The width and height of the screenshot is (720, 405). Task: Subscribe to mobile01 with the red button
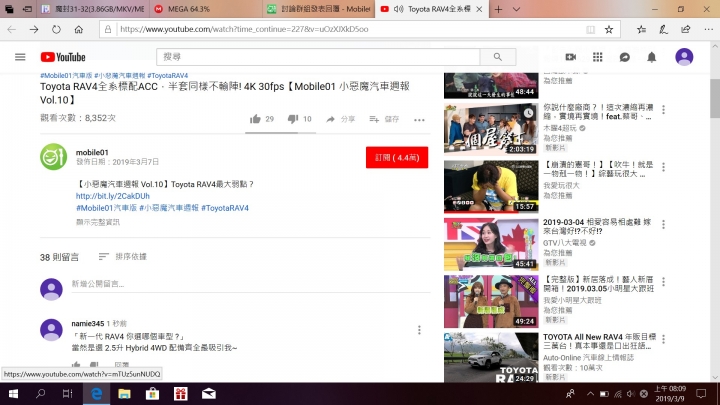(x=397, y=158)
